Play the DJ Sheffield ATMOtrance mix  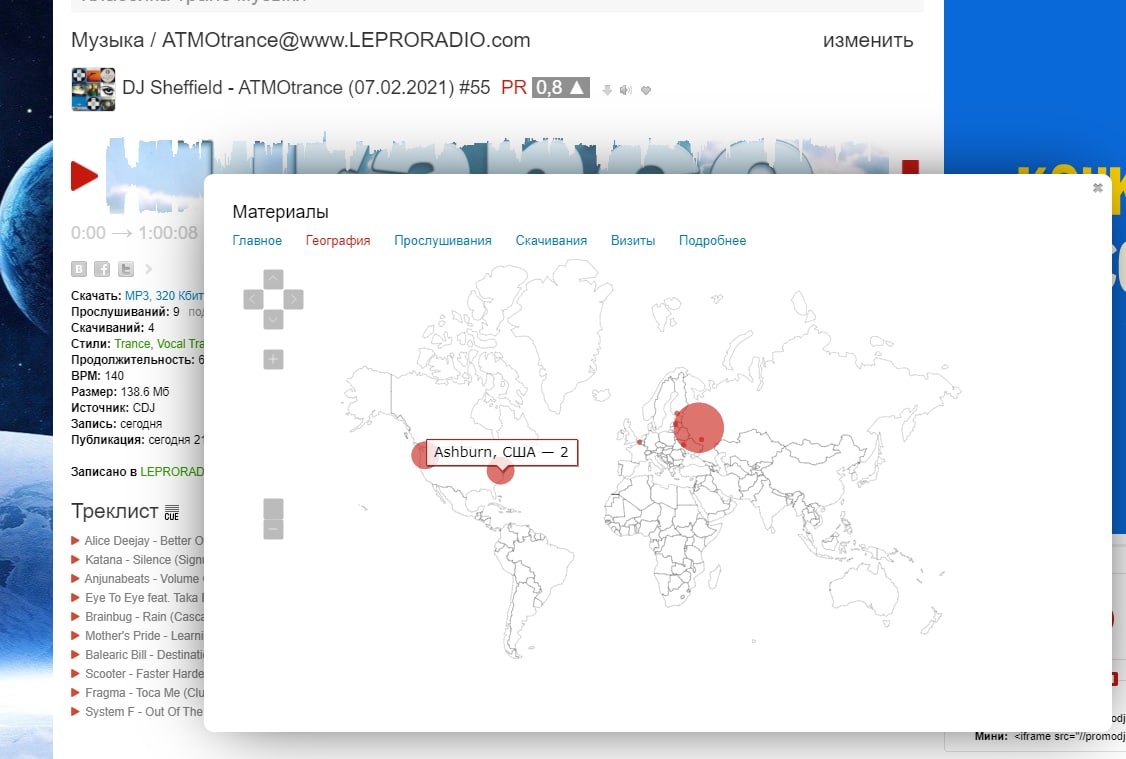tap(84, 176)
